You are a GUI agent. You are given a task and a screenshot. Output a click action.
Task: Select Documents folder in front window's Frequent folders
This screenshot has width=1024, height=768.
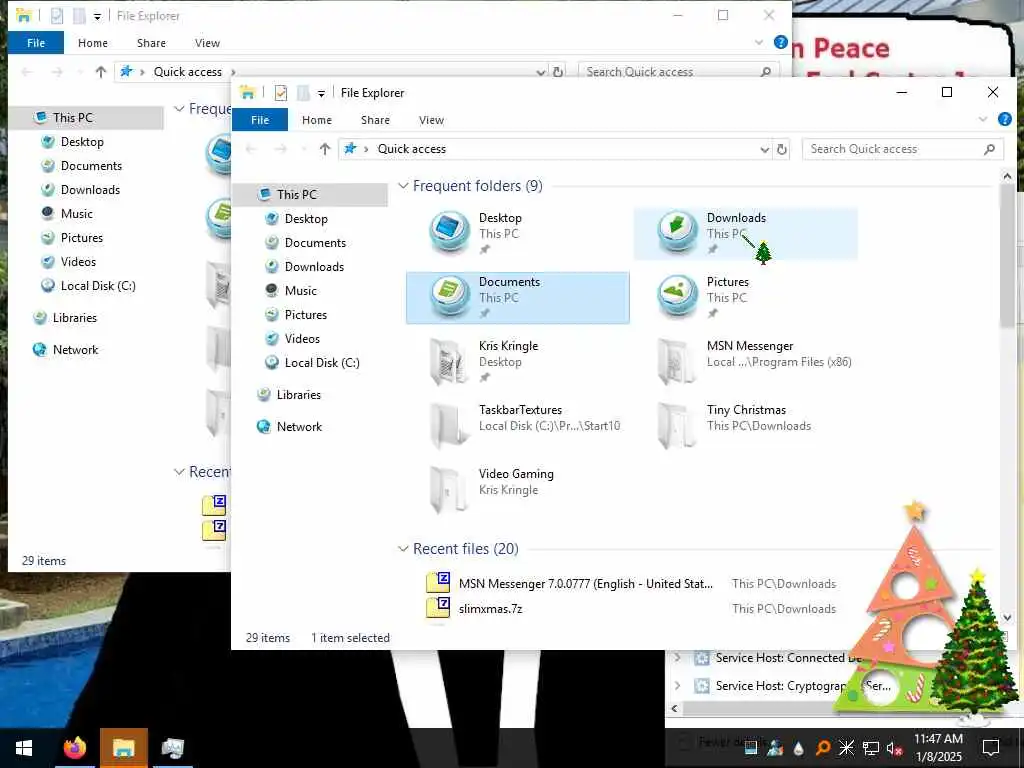tap(517, 297)
